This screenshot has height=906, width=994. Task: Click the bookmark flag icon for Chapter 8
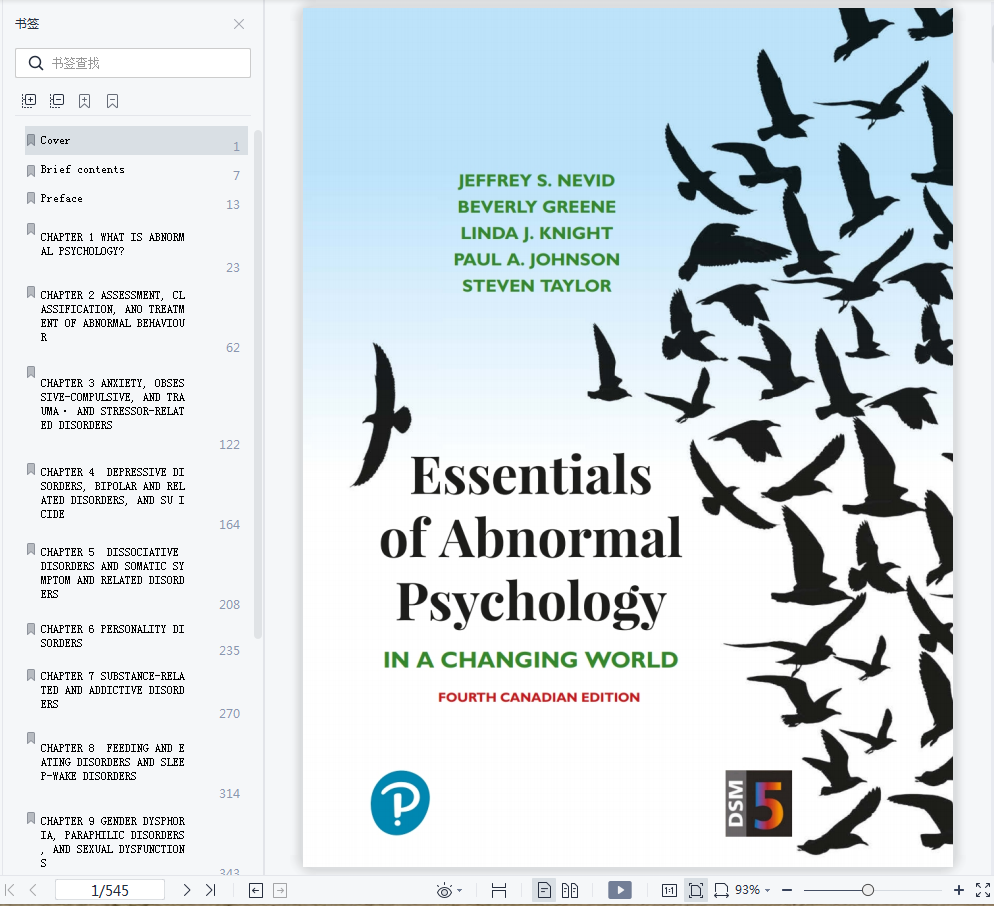30,737
